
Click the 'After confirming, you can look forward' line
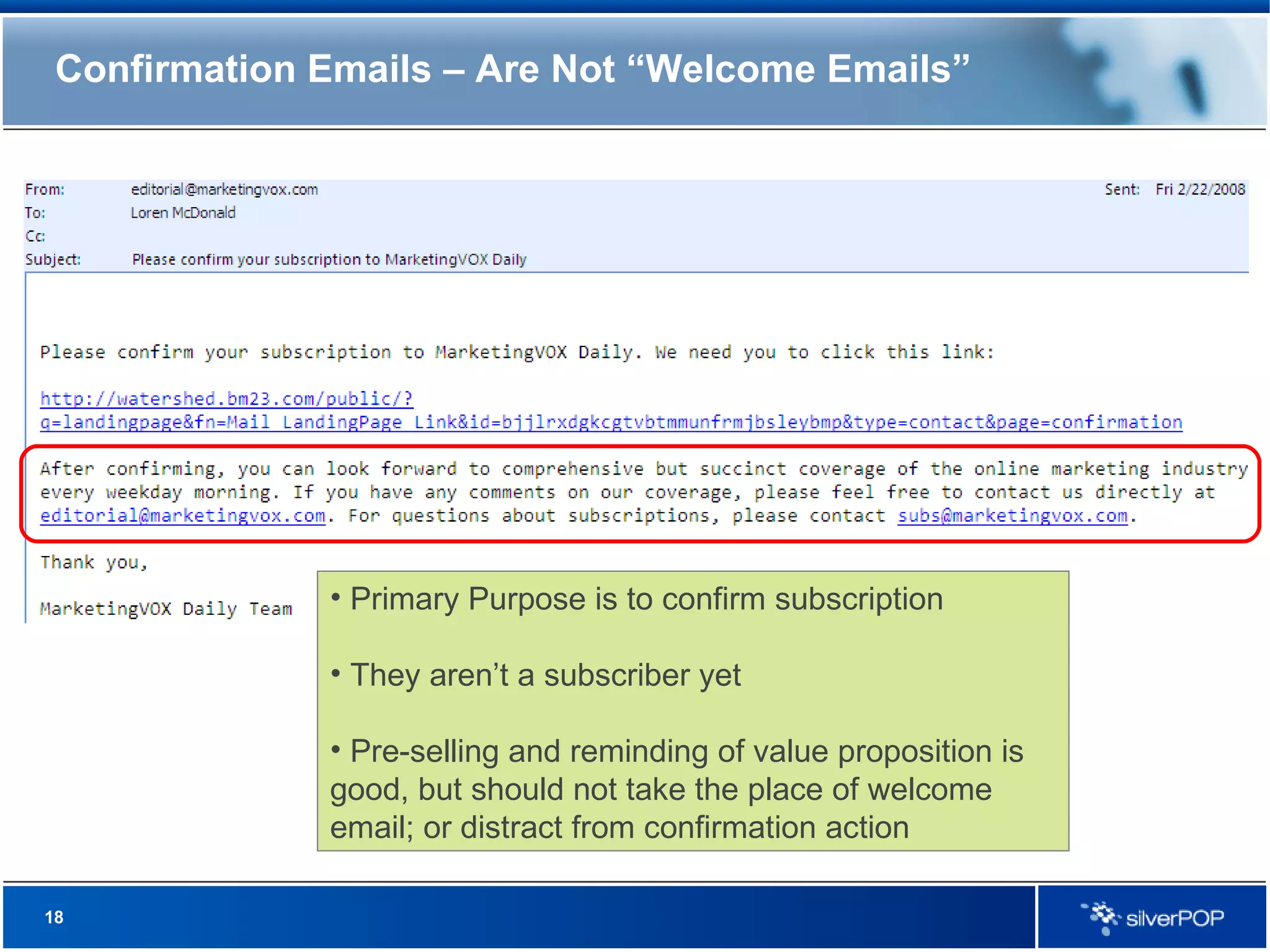pyautogui.click(x=644, y=469)
